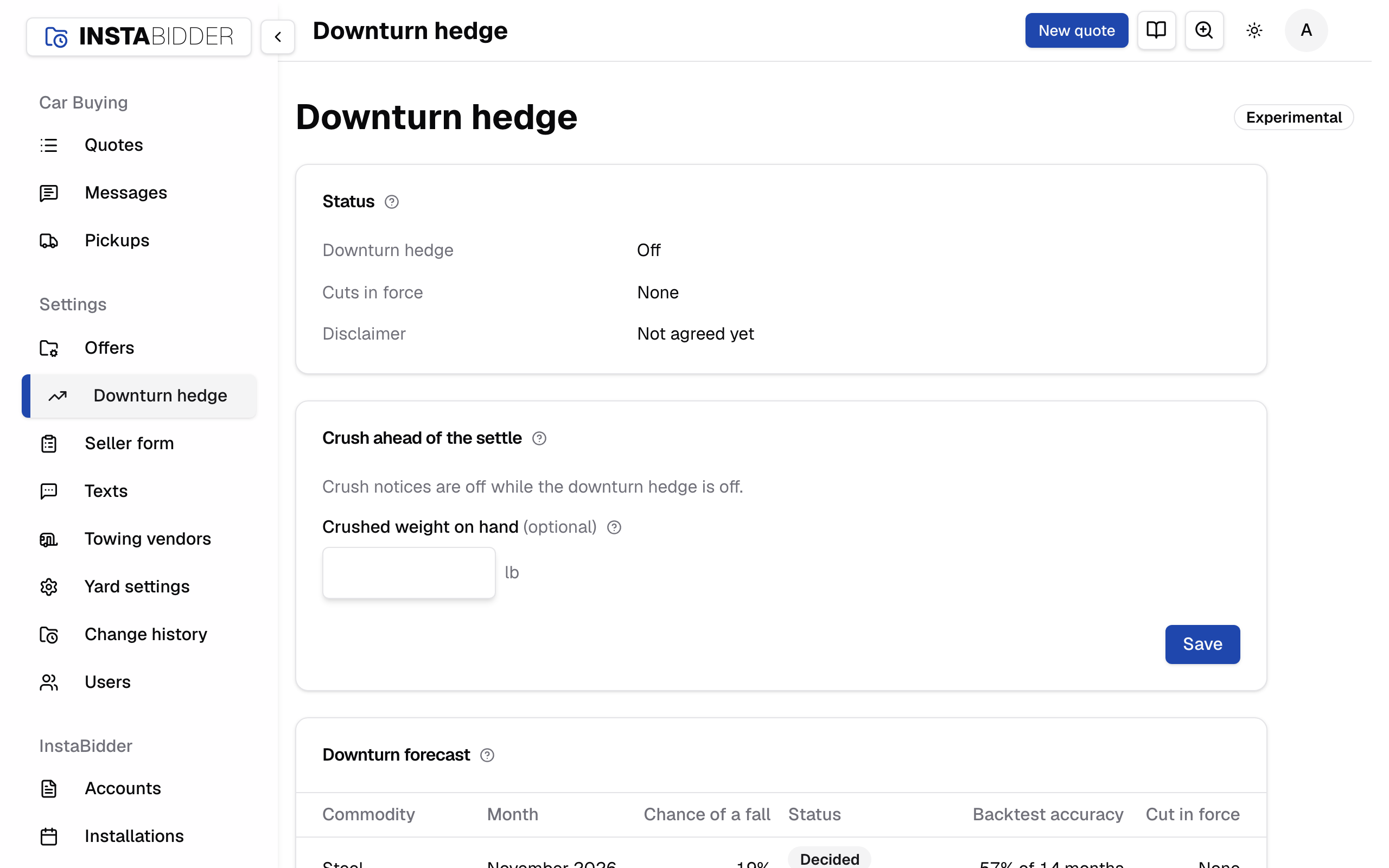Open Installations
Viewport: 1389px width, 868px height.
point(135,837)
